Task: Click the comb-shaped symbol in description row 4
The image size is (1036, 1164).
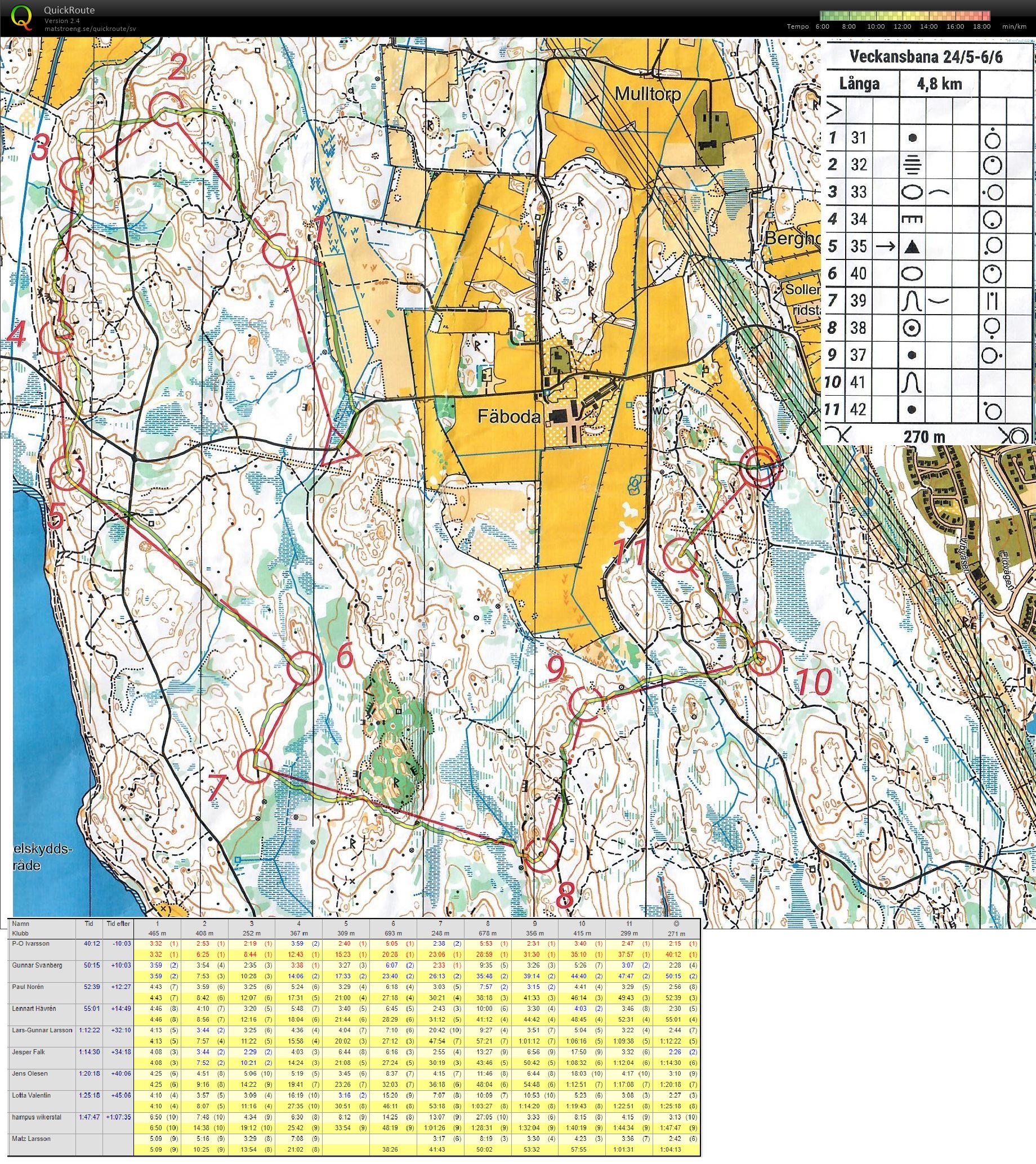Action: [x=912, y=220]
